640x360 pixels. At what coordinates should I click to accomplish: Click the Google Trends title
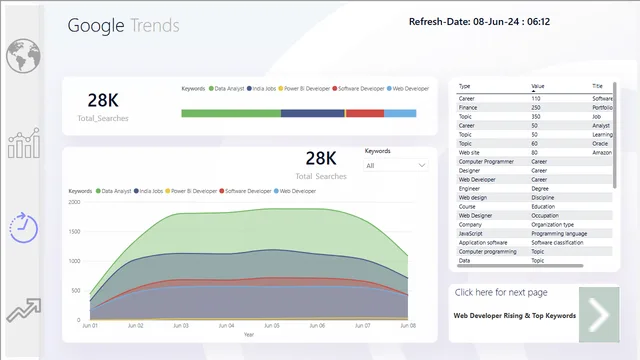tap(123, 25)
